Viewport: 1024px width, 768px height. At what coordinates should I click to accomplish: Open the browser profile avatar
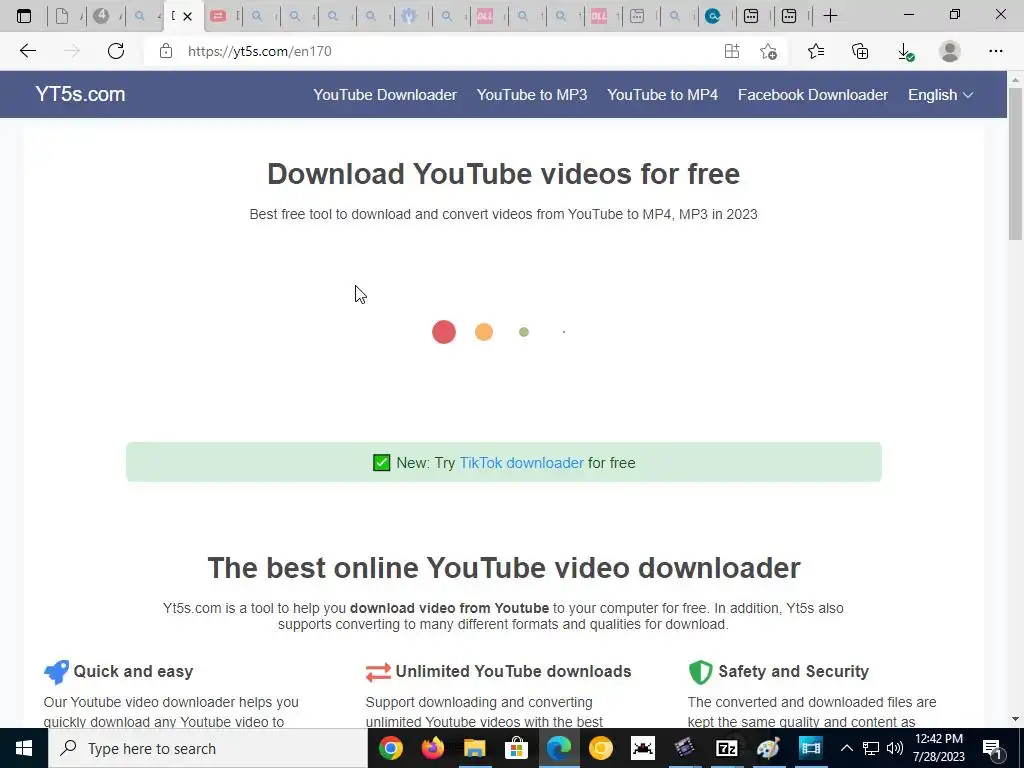pos(950,51)
